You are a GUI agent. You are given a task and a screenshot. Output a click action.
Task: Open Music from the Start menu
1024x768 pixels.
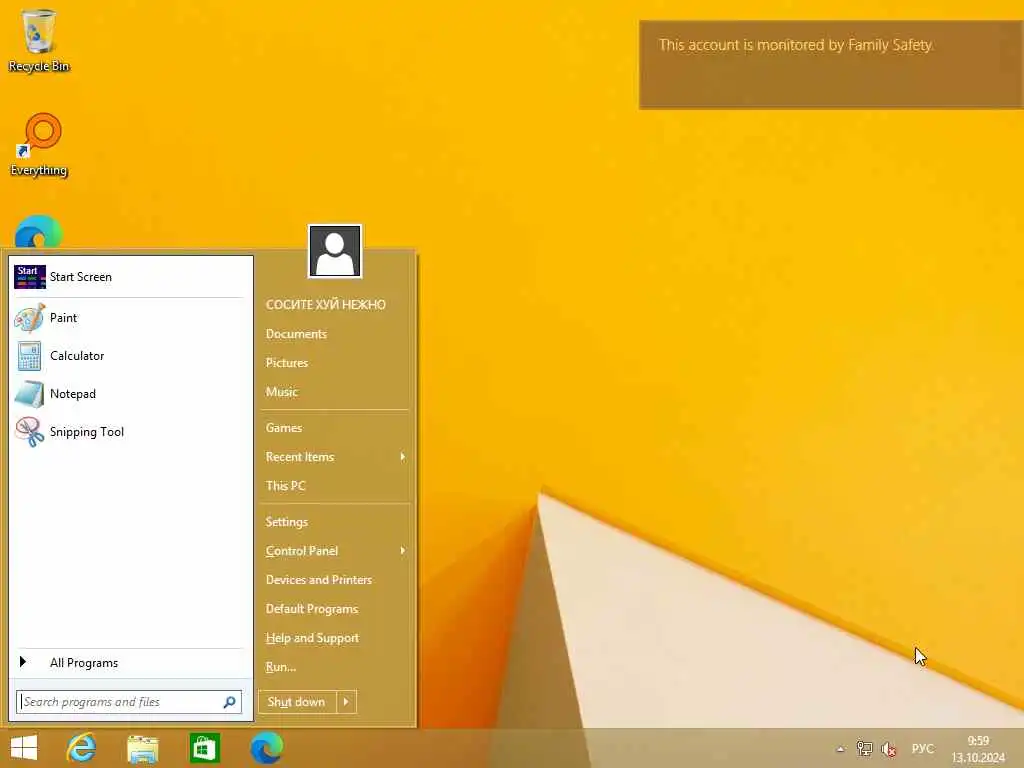click(281, 392)
